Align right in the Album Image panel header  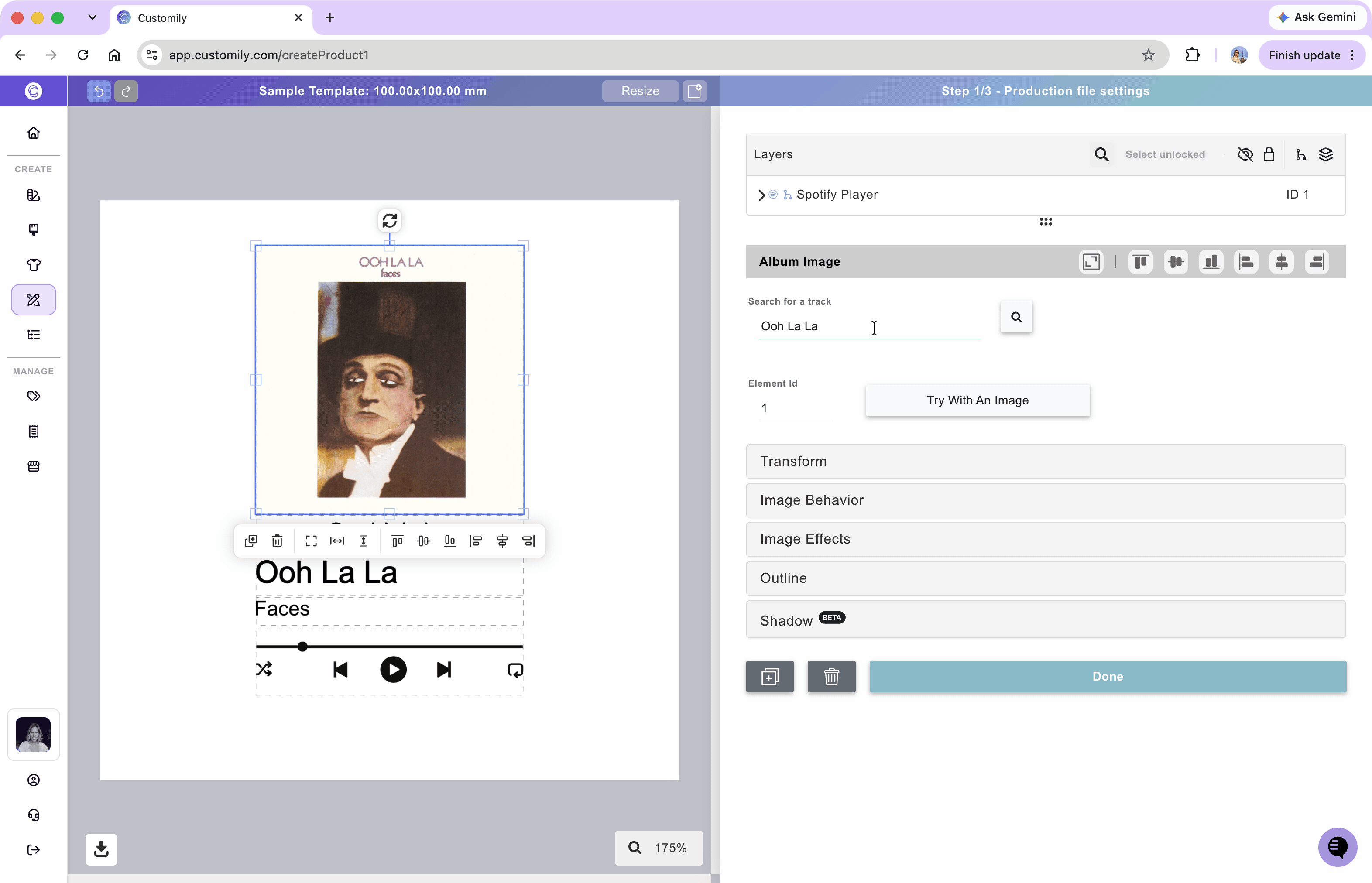1317,262
